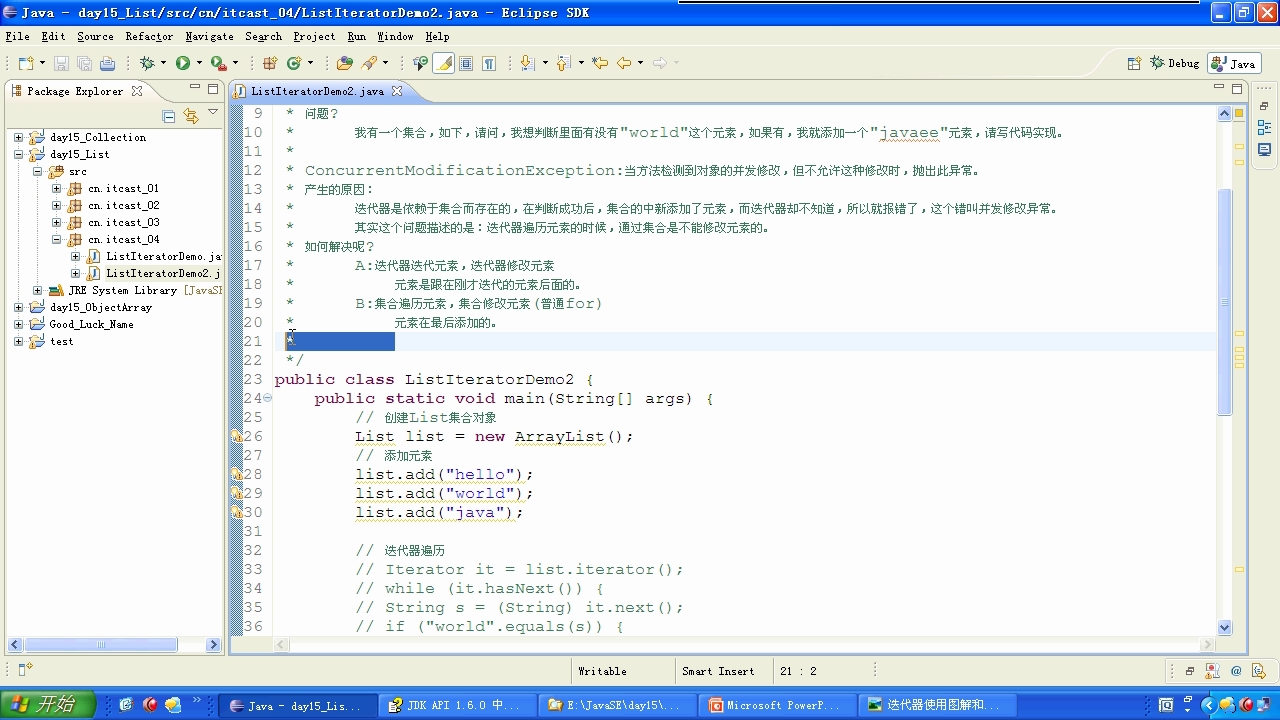The height and width of the screenshot is (720, 1280).
Task: Open the Project menu
Action: point(314,36)
